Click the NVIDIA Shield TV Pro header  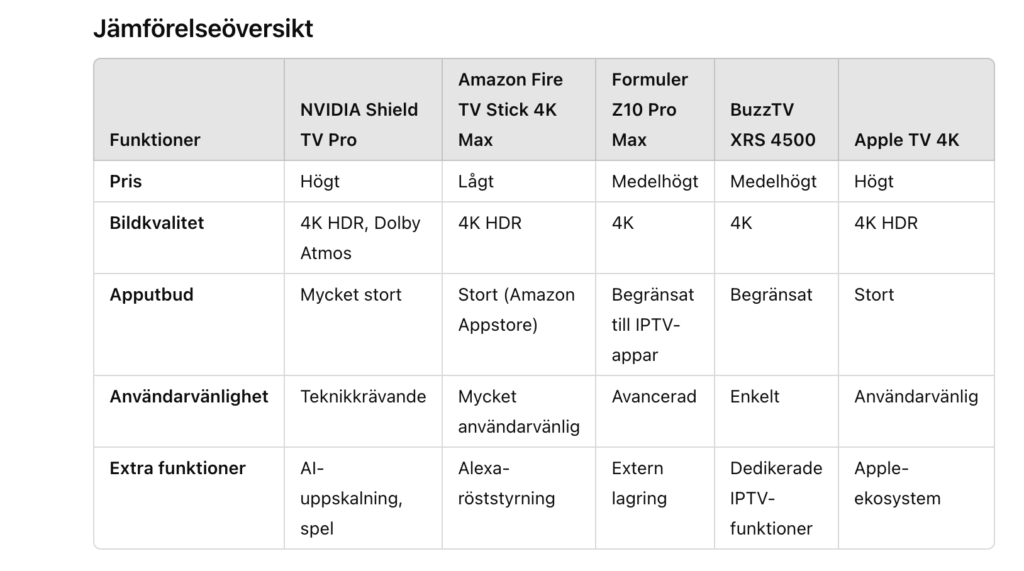(x=359, y=125)
